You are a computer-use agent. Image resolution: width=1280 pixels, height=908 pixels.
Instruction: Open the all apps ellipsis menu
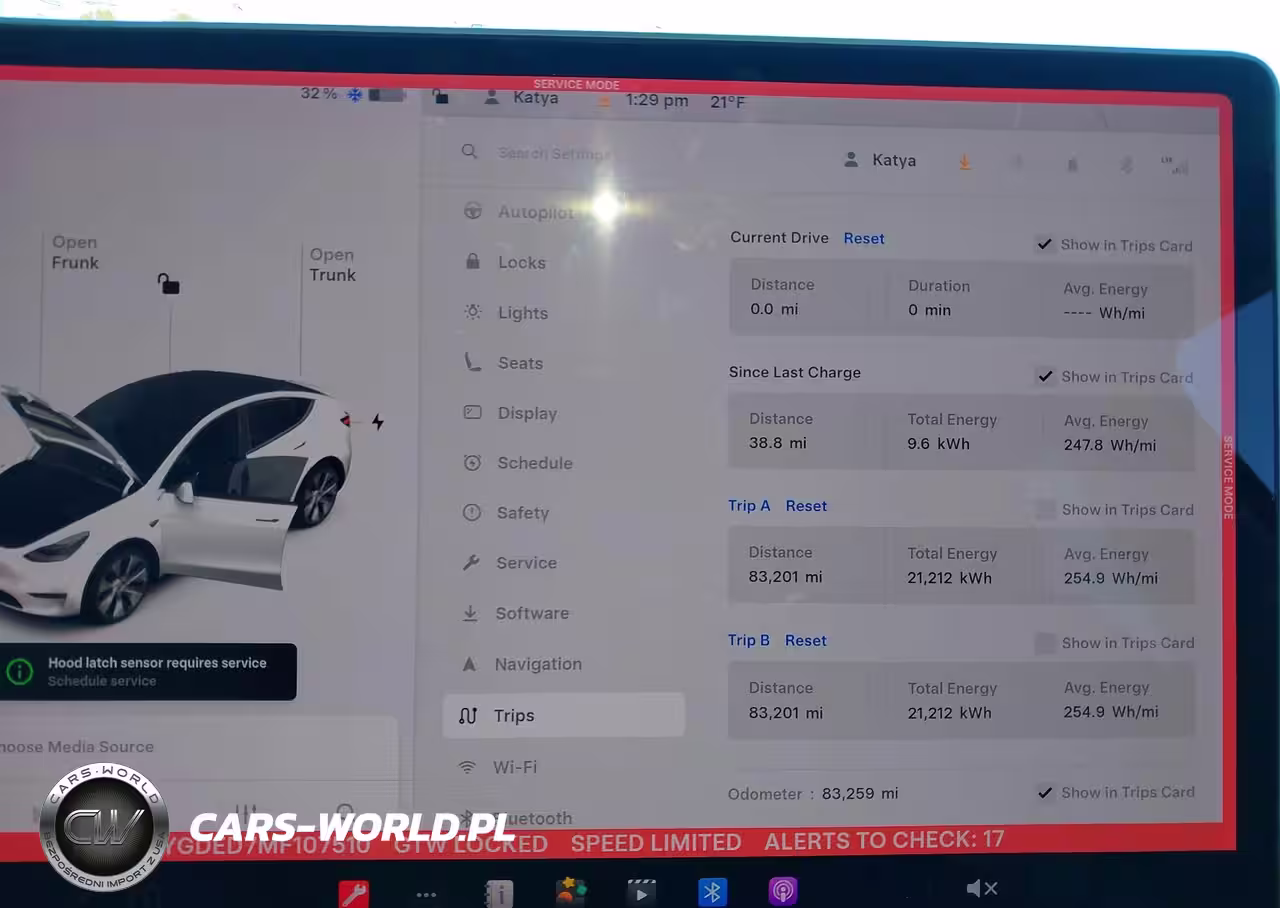point(427,894)
